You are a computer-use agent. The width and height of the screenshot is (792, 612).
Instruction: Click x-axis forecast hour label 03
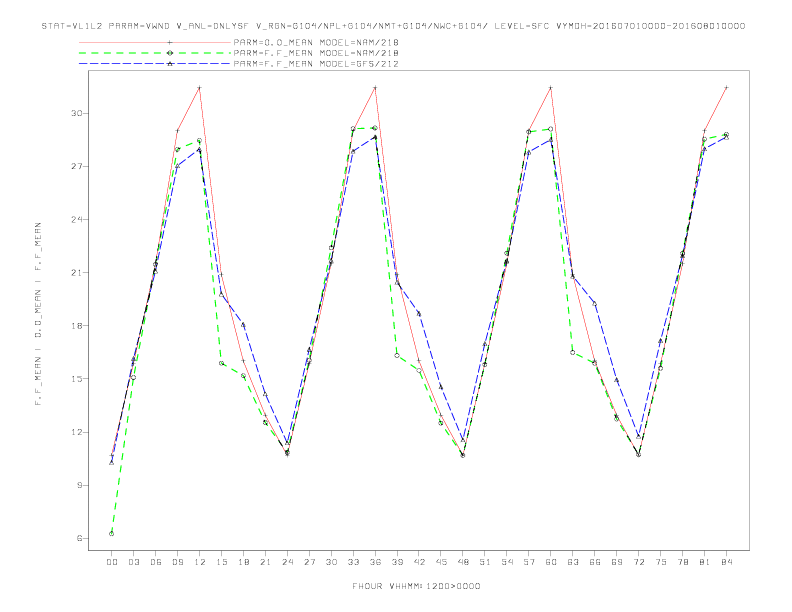(133, 562)
